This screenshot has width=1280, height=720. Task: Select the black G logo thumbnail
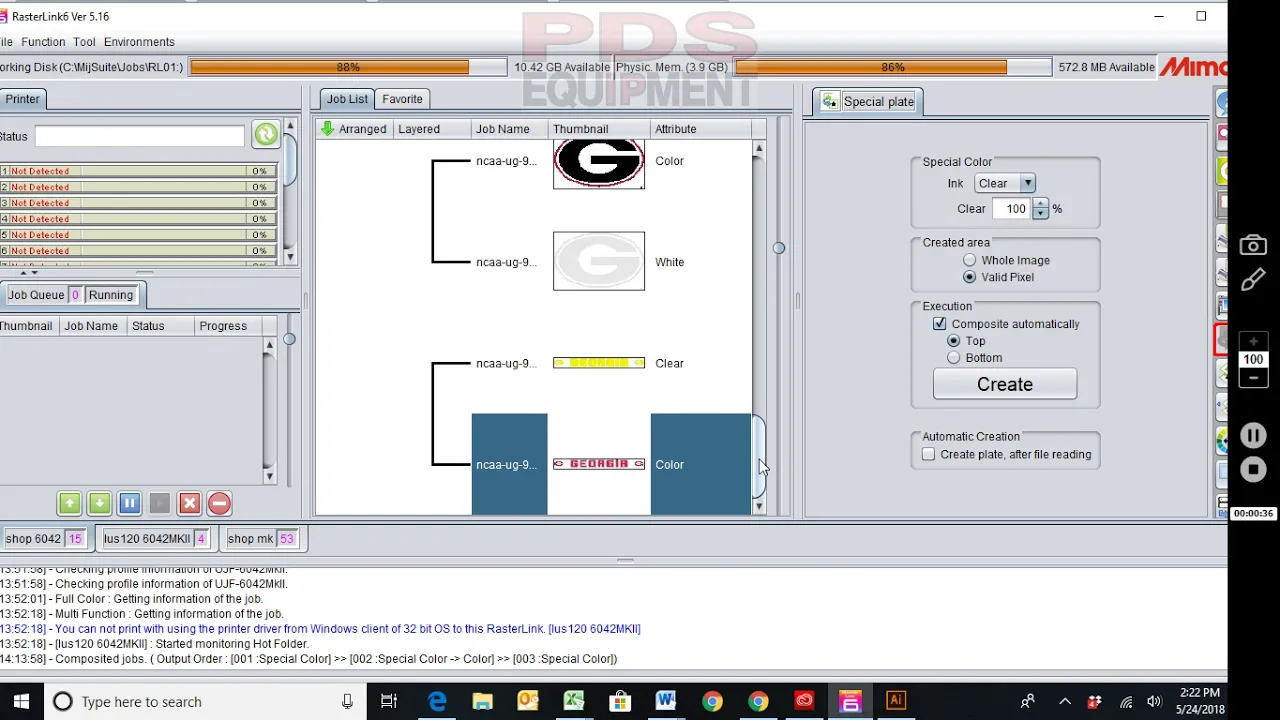599,163
